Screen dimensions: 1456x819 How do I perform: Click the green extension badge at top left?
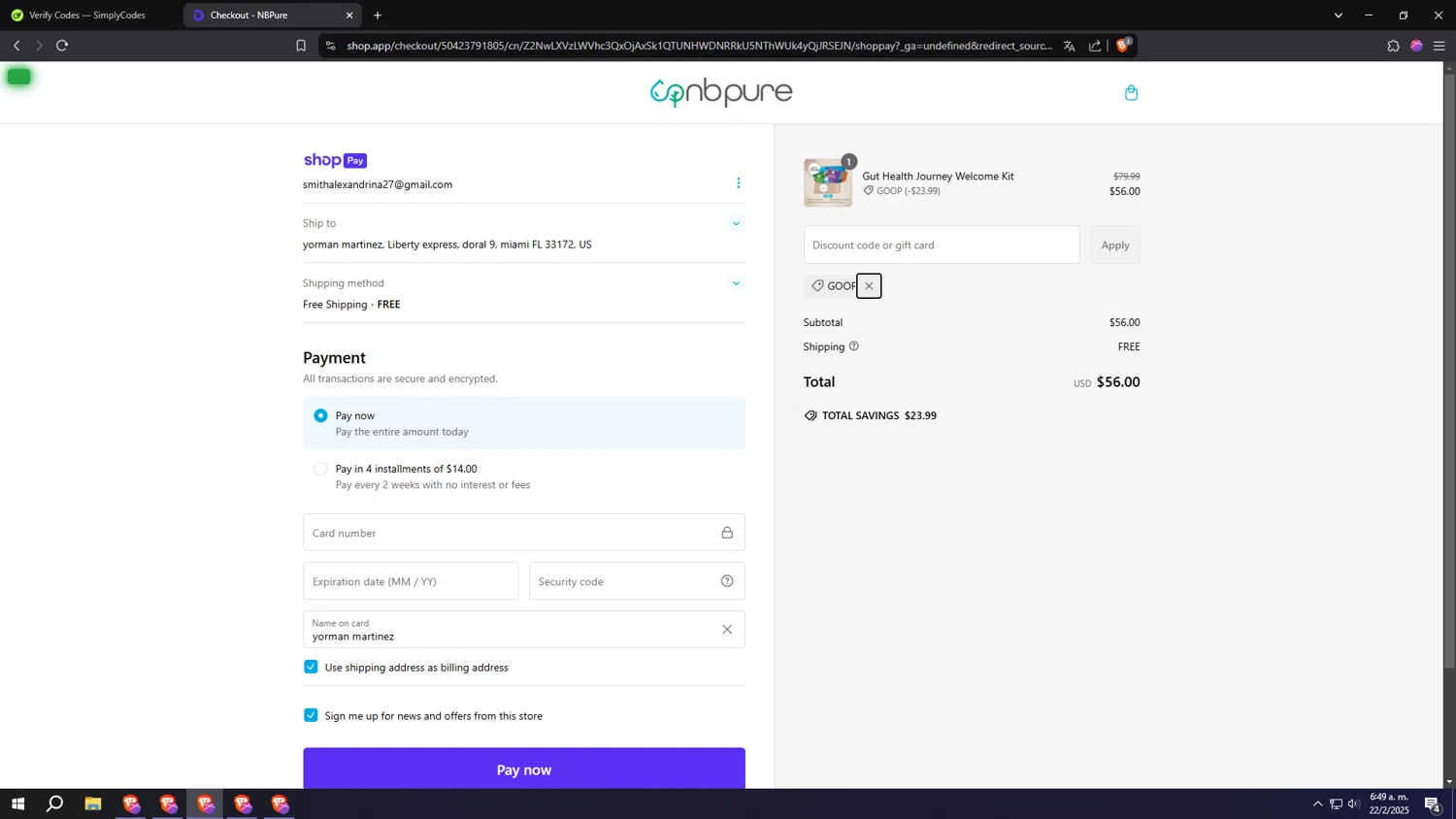[19, 77]
